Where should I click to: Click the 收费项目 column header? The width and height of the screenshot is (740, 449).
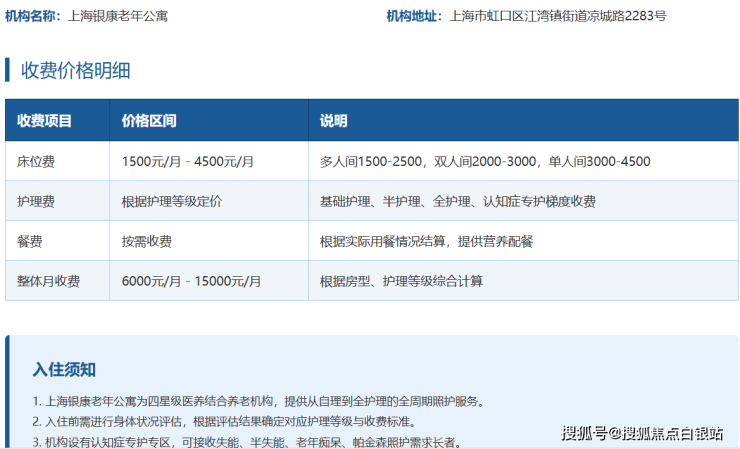click(x=44, y=121)
